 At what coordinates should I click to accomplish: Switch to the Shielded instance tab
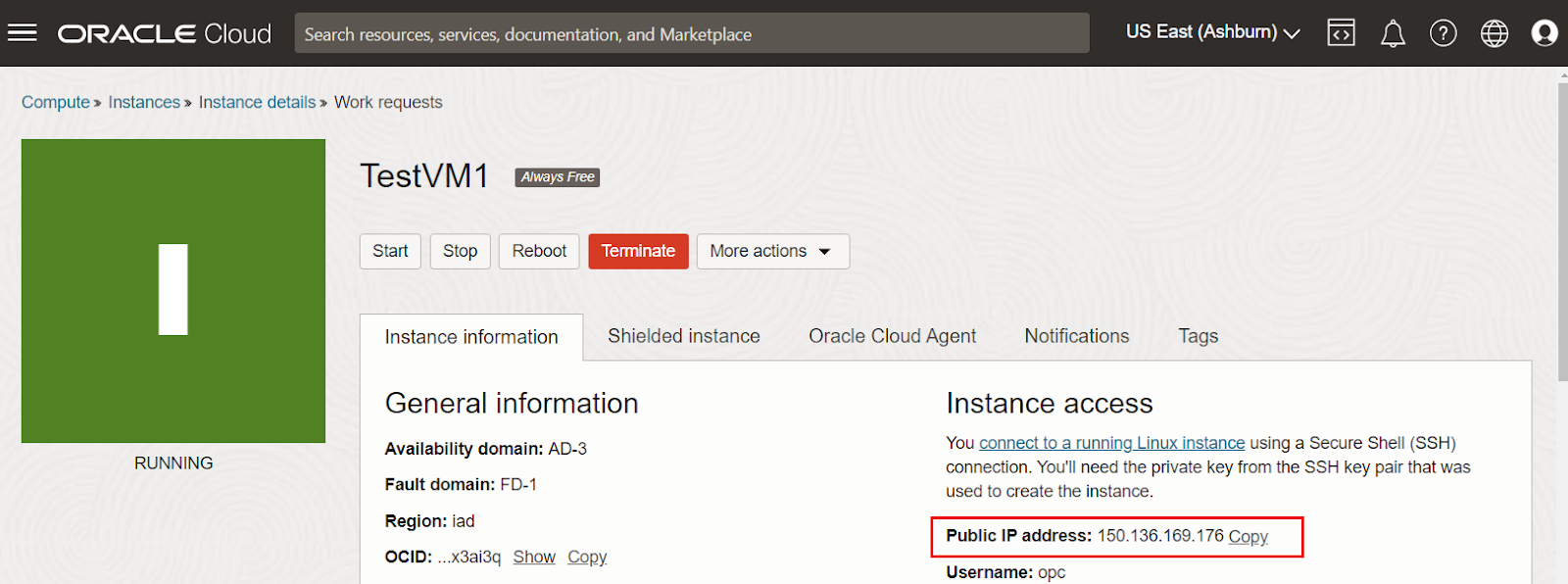[684, 336]
